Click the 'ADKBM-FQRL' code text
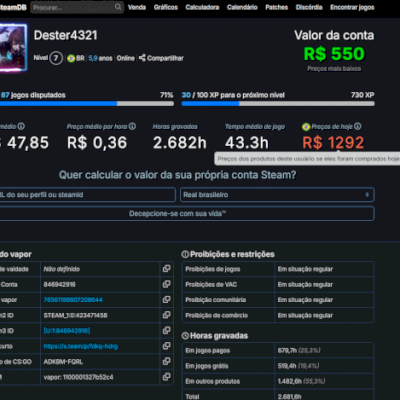400x400 pixels. (63, 362)
